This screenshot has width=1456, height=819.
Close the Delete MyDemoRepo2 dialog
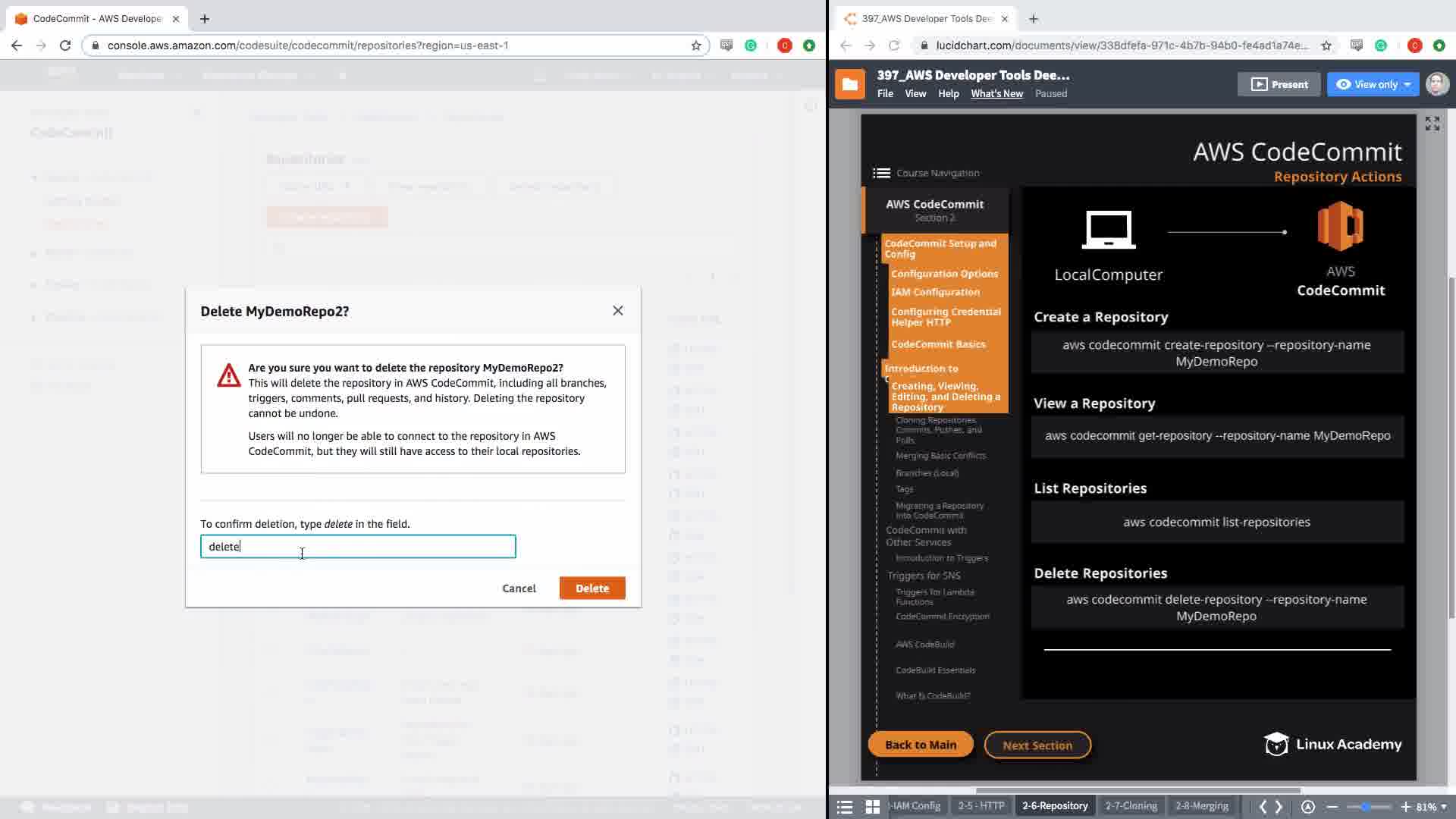618,311
